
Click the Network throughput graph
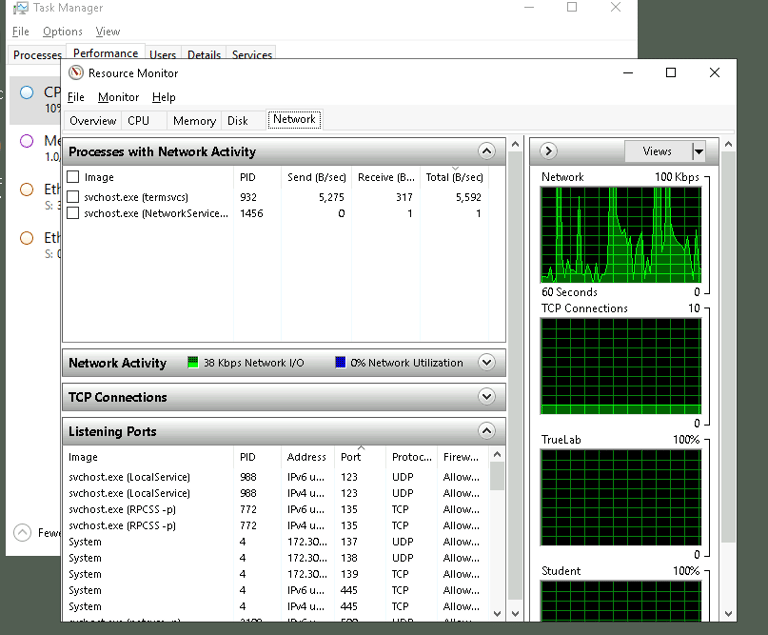(621, 235)
